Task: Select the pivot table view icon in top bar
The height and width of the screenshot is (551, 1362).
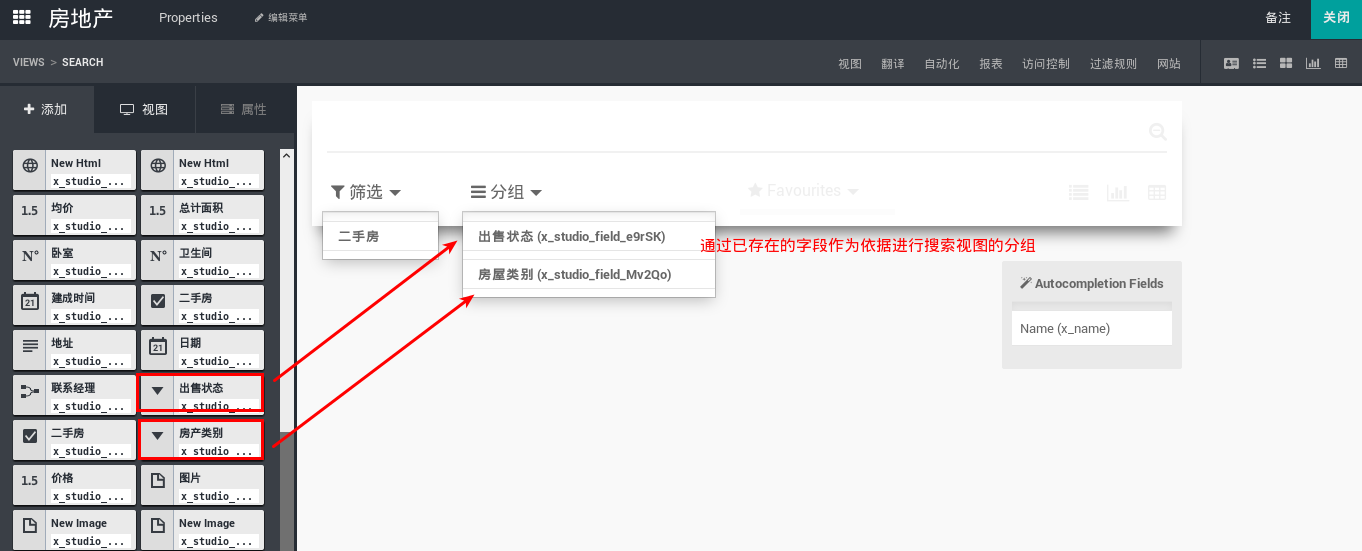Action: [x=1341, y=63]
